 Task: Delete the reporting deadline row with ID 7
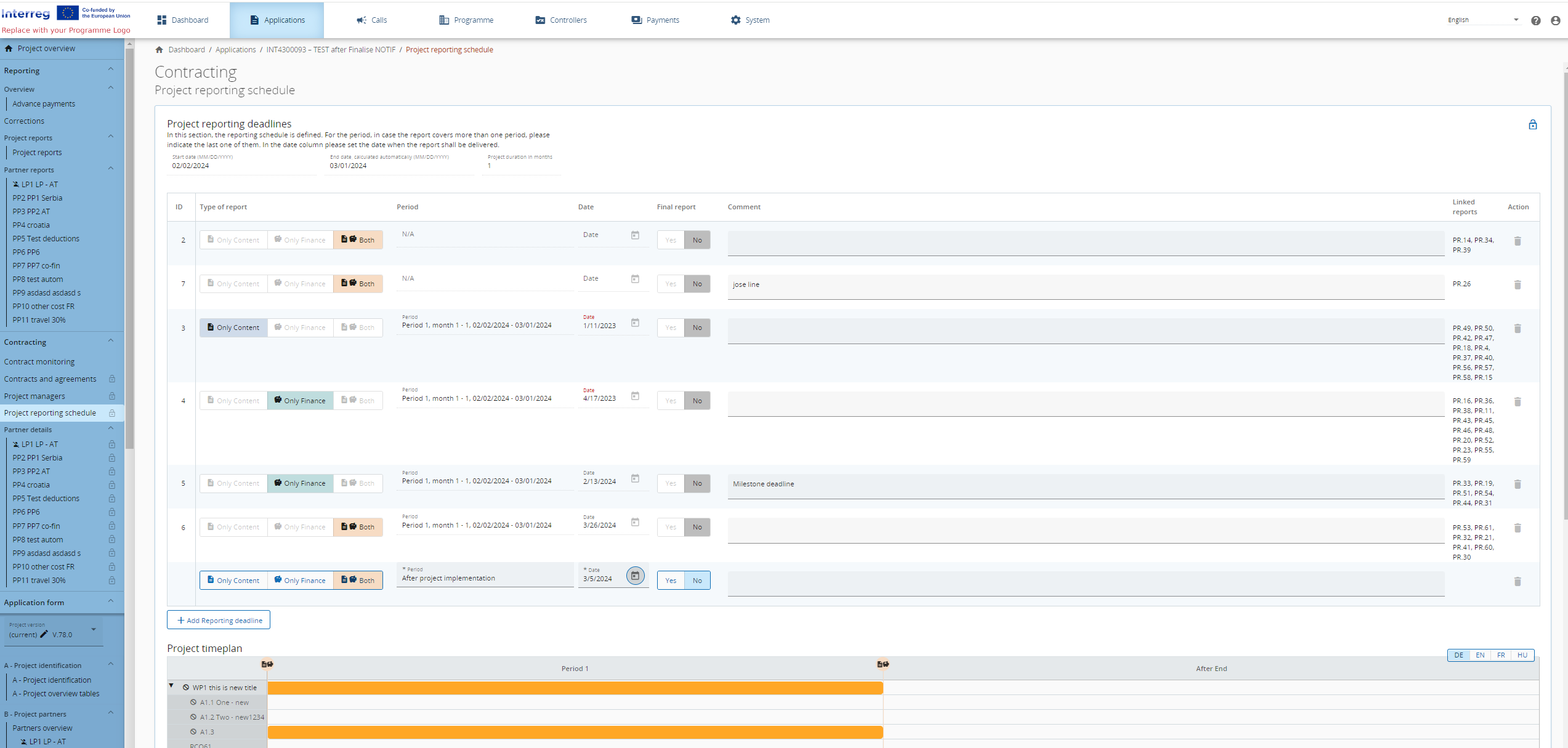click(x=1517, y=284)
